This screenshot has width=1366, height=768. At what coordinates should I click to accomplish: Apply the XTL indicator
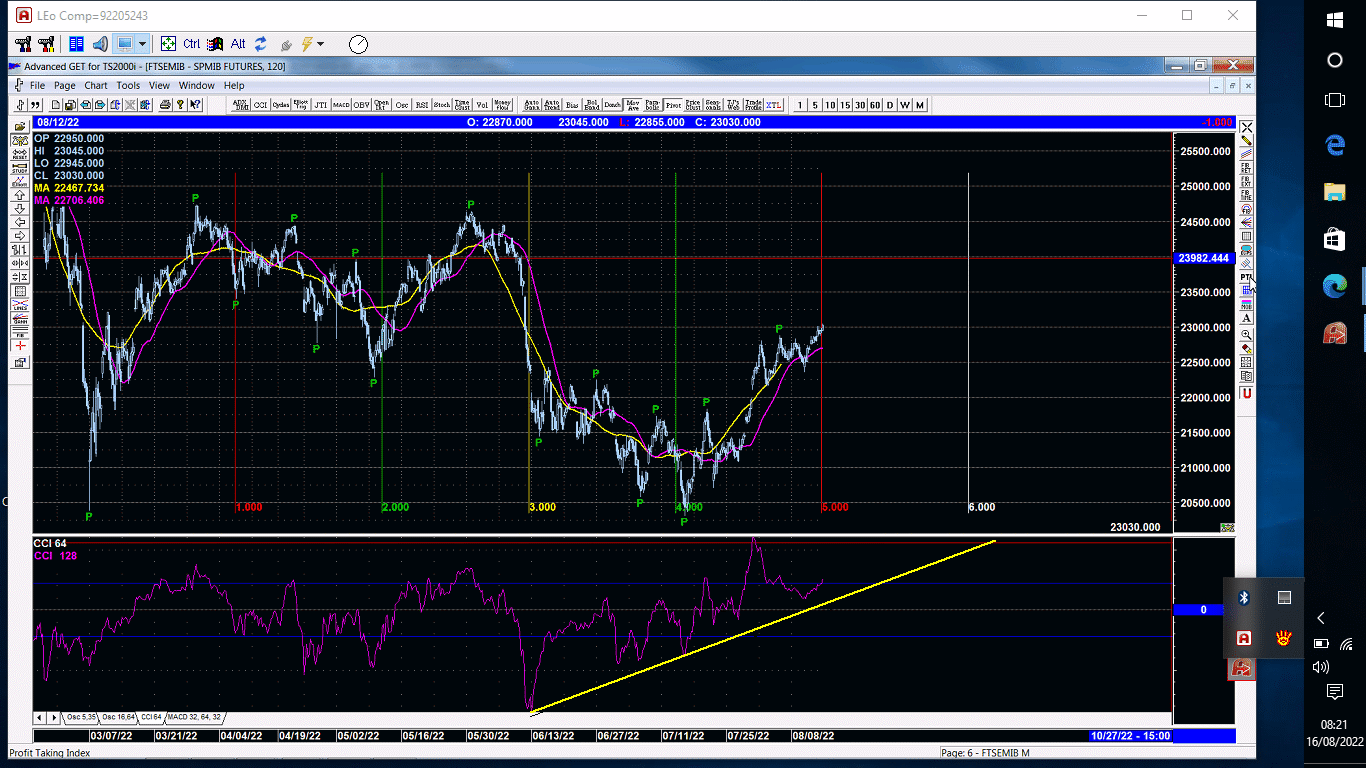coord(773,104)
